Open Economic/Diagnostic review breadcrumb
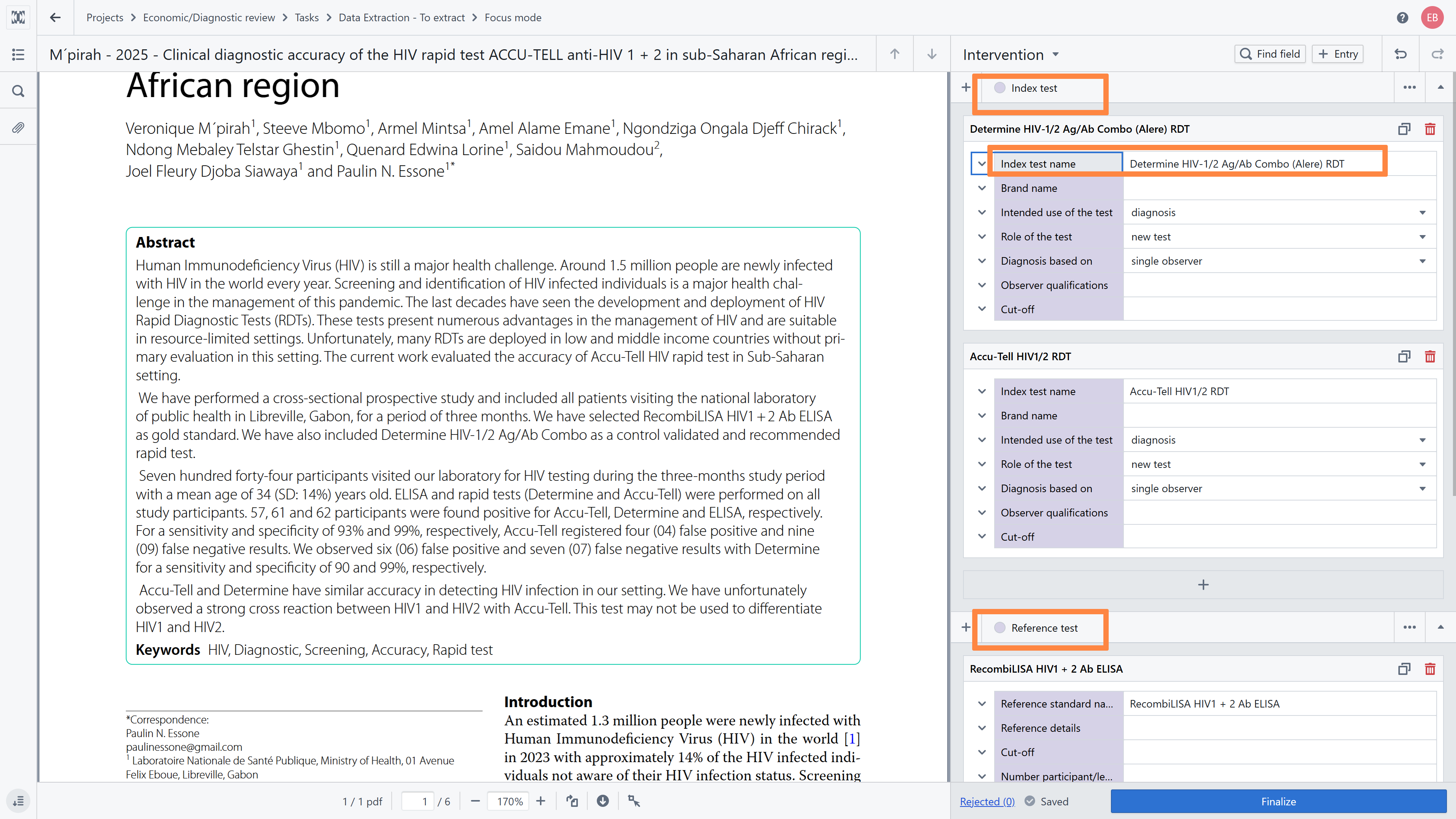1456x819 pixels. point(209,17)
